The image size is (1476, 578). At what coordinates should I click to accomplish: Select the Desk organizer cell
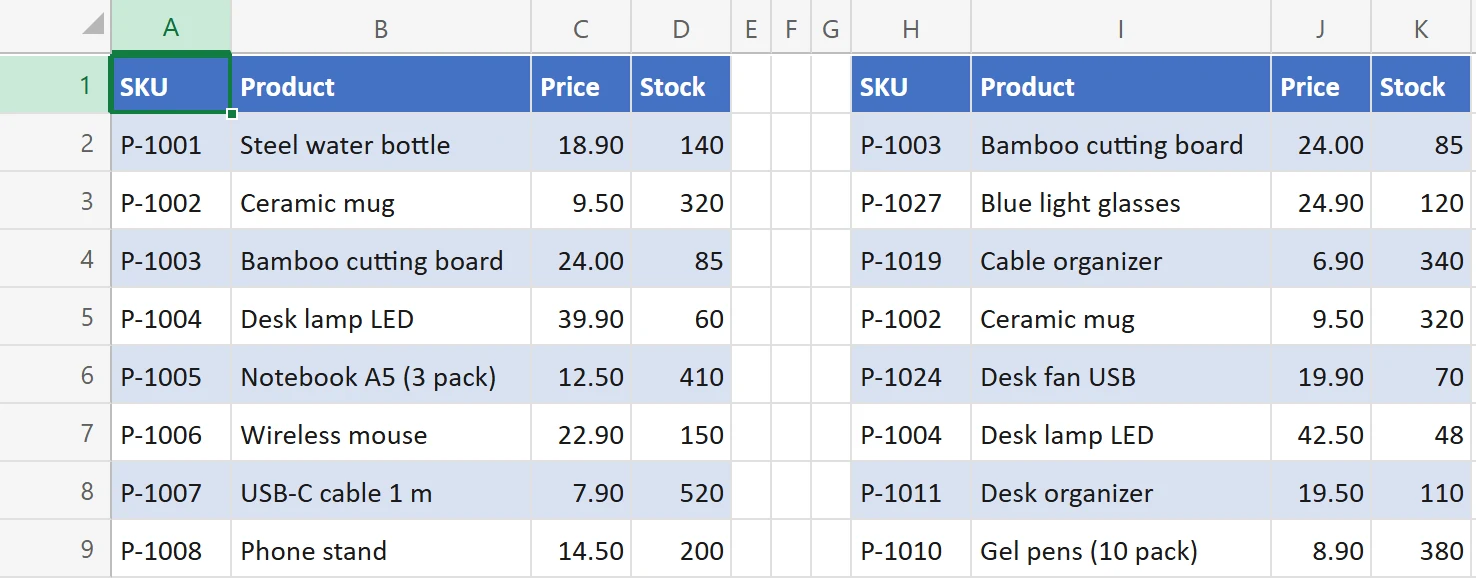tap(1121, 491)
